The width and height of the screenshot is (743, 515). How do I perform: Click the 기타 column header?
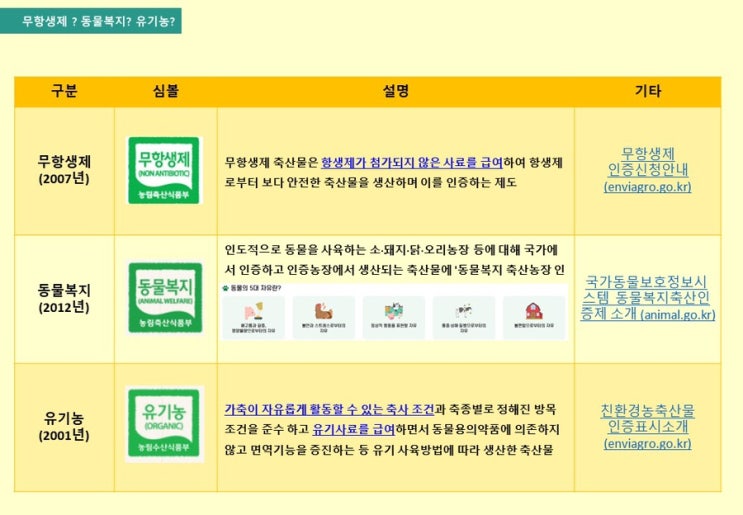648,91
